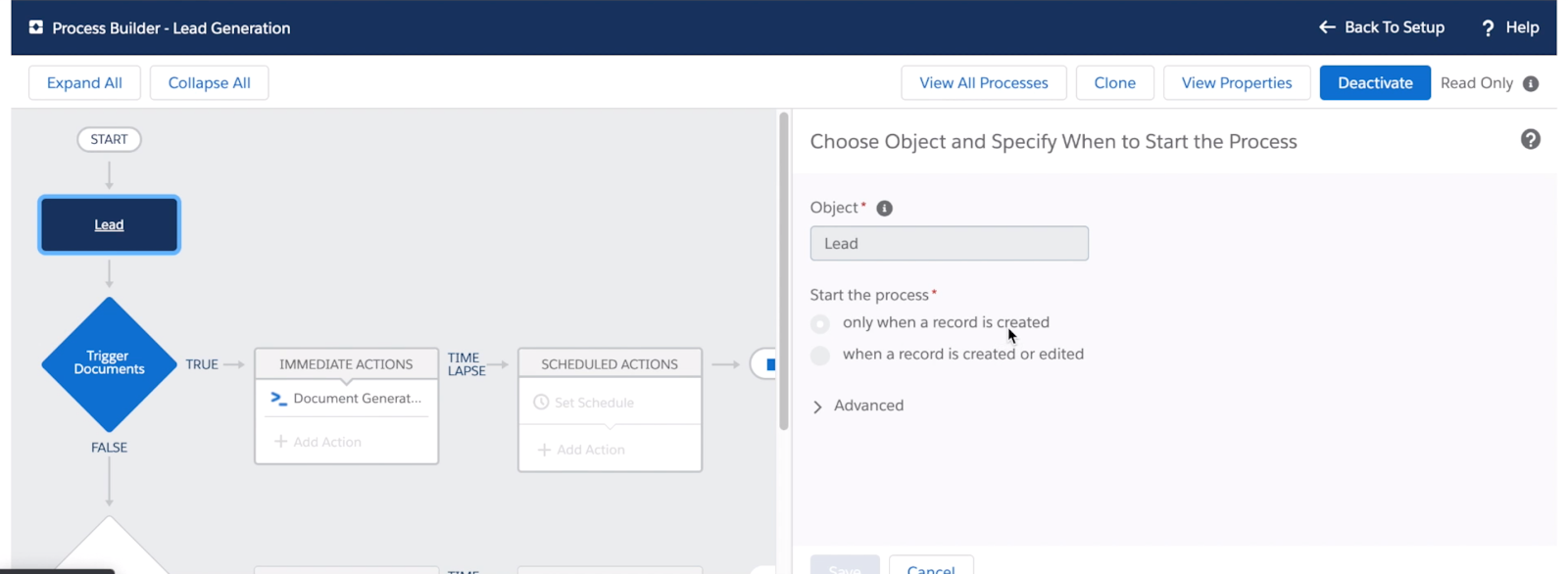Select when a record is created or edited
Viewport: 1568px width, 574px height.
tap(820, 355)
